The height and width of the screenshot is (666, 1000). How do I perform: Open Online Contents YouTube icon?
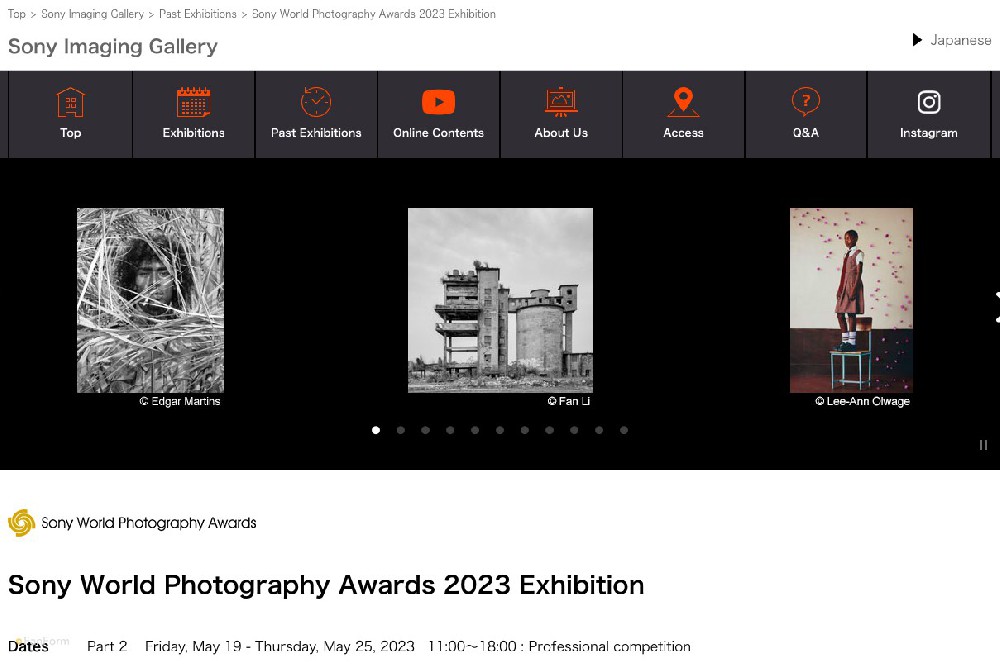pyautogui.click(x=438, y=103)
